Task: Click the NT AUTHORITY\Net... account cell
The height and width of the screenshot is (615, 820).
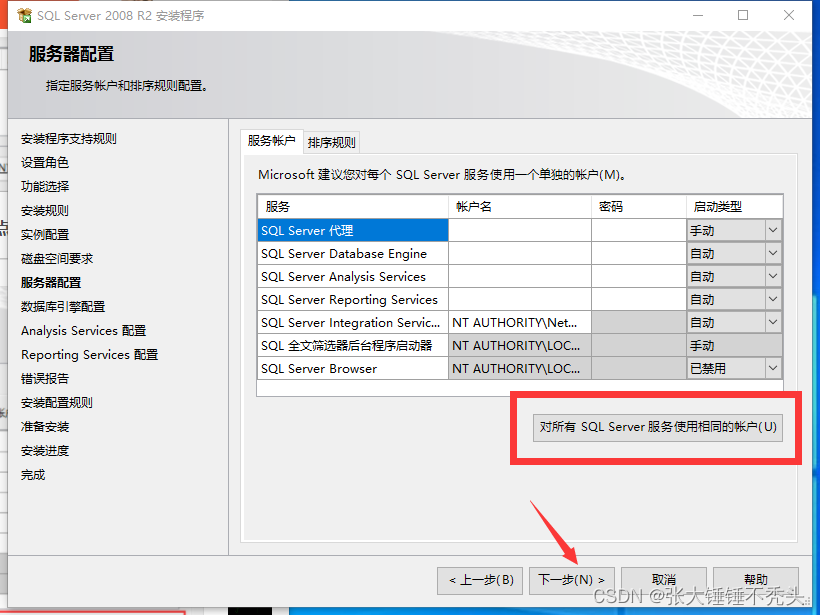Action: pyautogui.click(x=520, y=322)
